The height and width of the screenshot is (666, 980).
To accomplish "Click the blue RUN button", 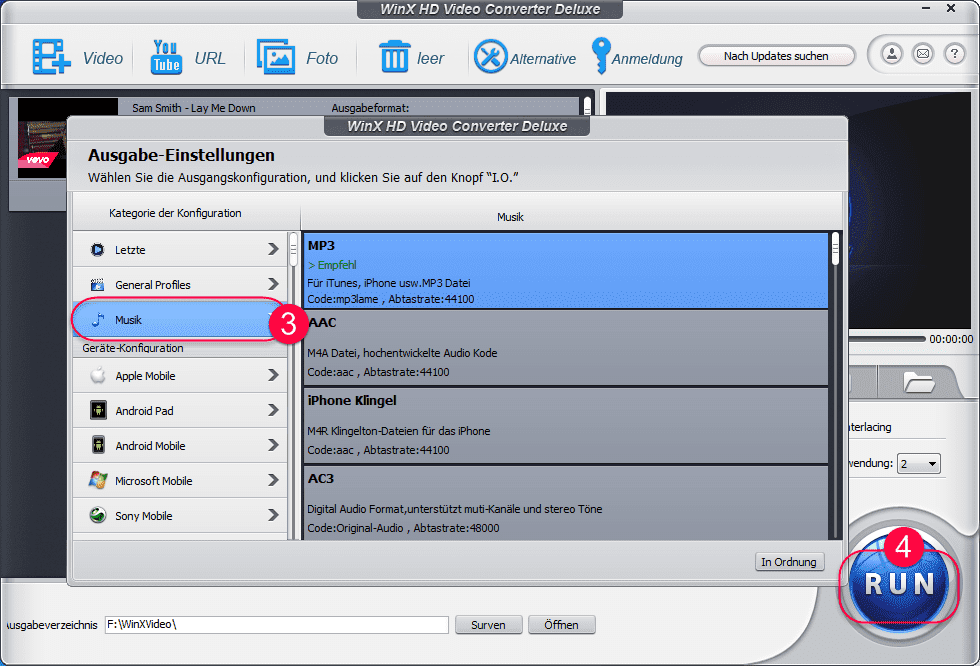I will tap(899, 584).
